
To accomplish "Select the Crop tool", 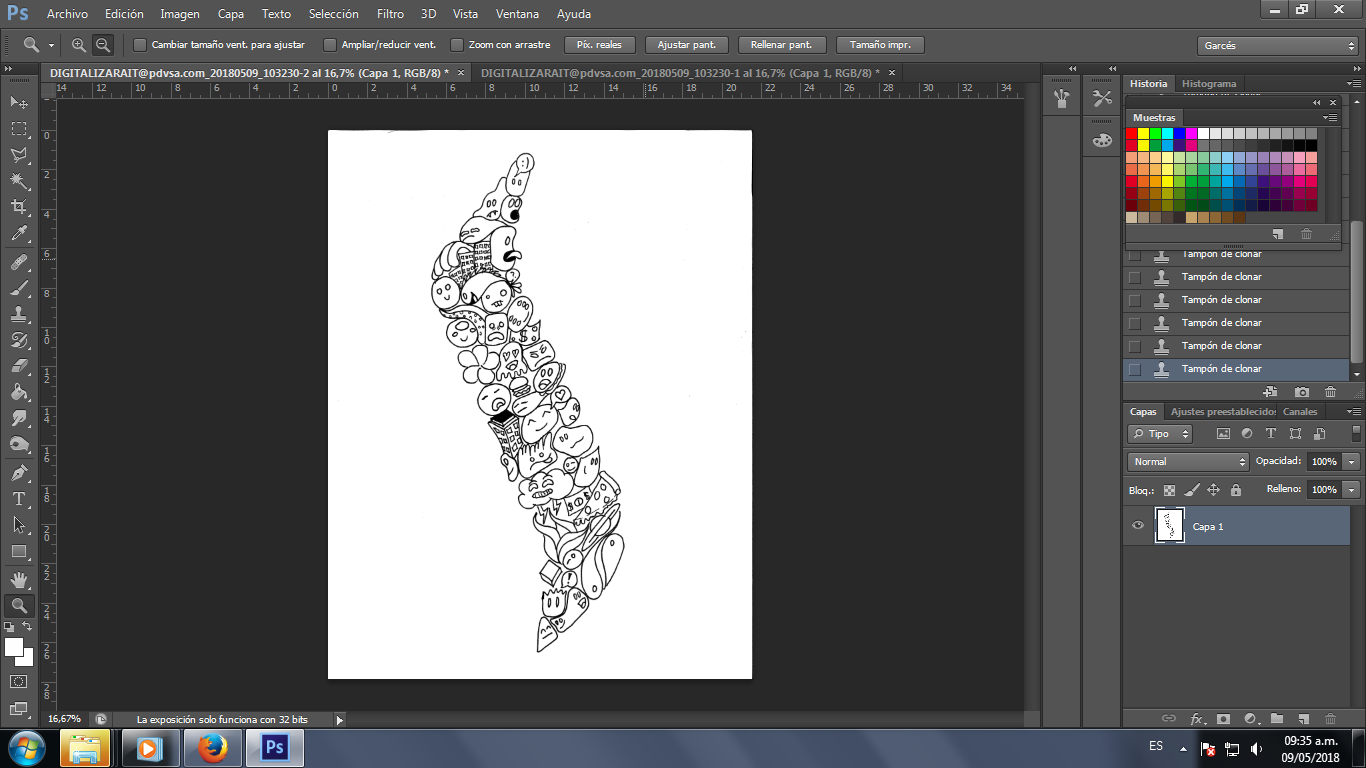I will (x=19, y=207).
